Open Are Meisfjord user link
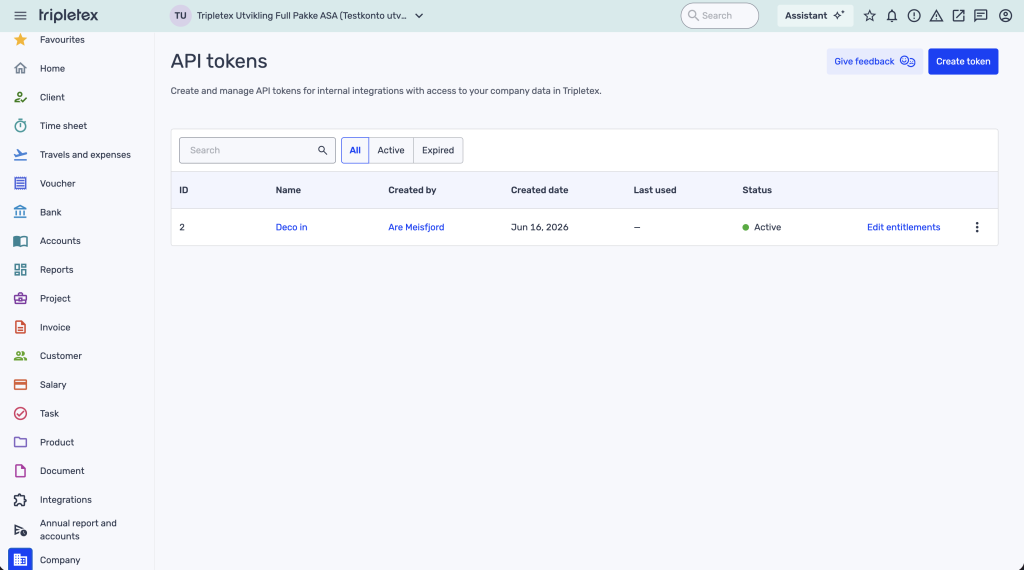The width and height of the screenshot is (1024, 570). click(416, 227)
